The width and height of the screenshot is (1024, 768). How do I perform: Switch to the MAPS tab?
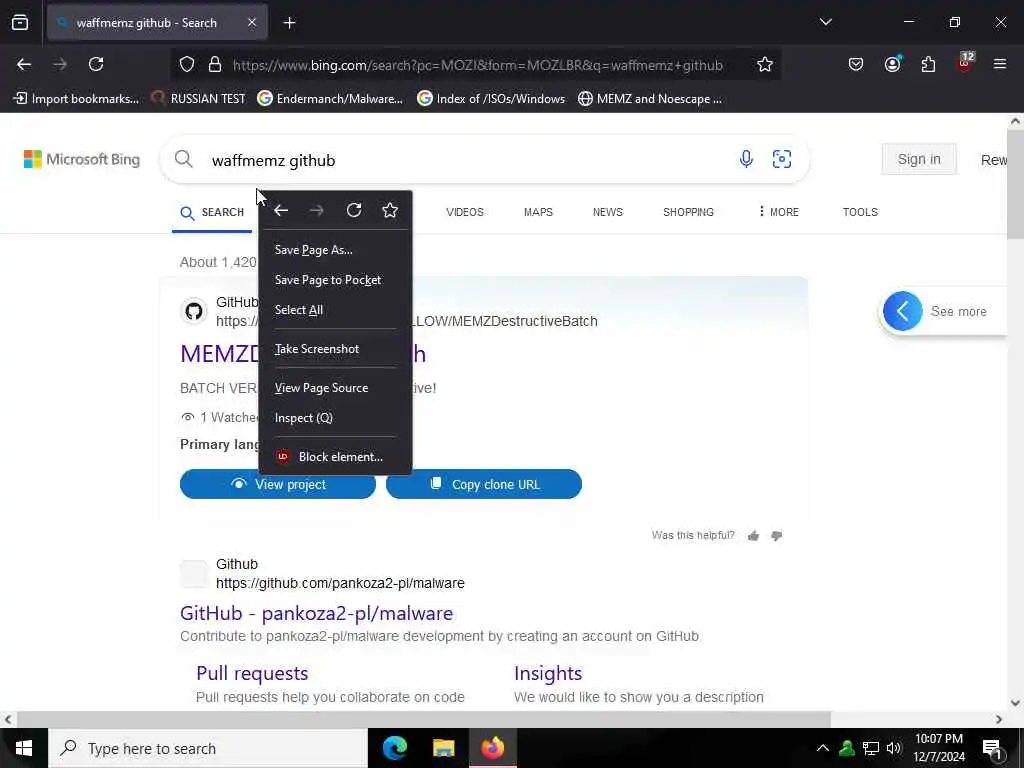pos(538,212)
